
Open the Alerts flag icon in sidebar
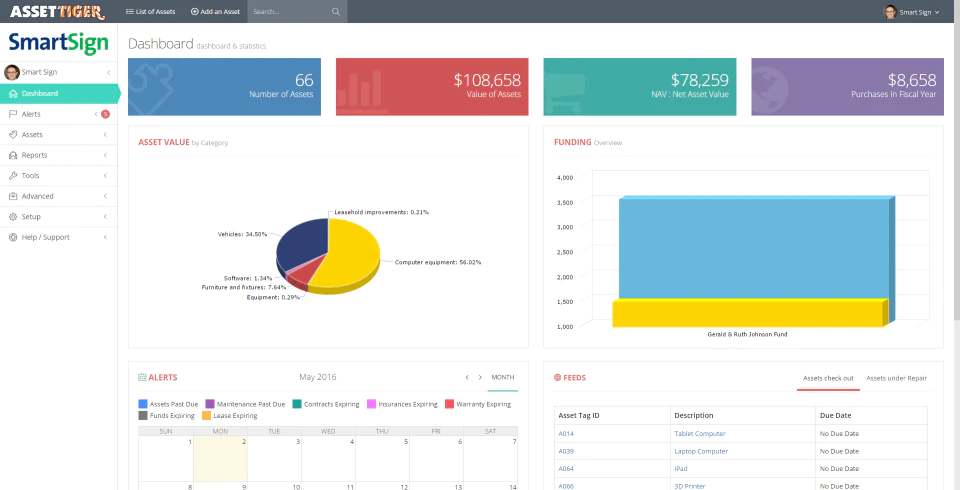click(13, 114)
